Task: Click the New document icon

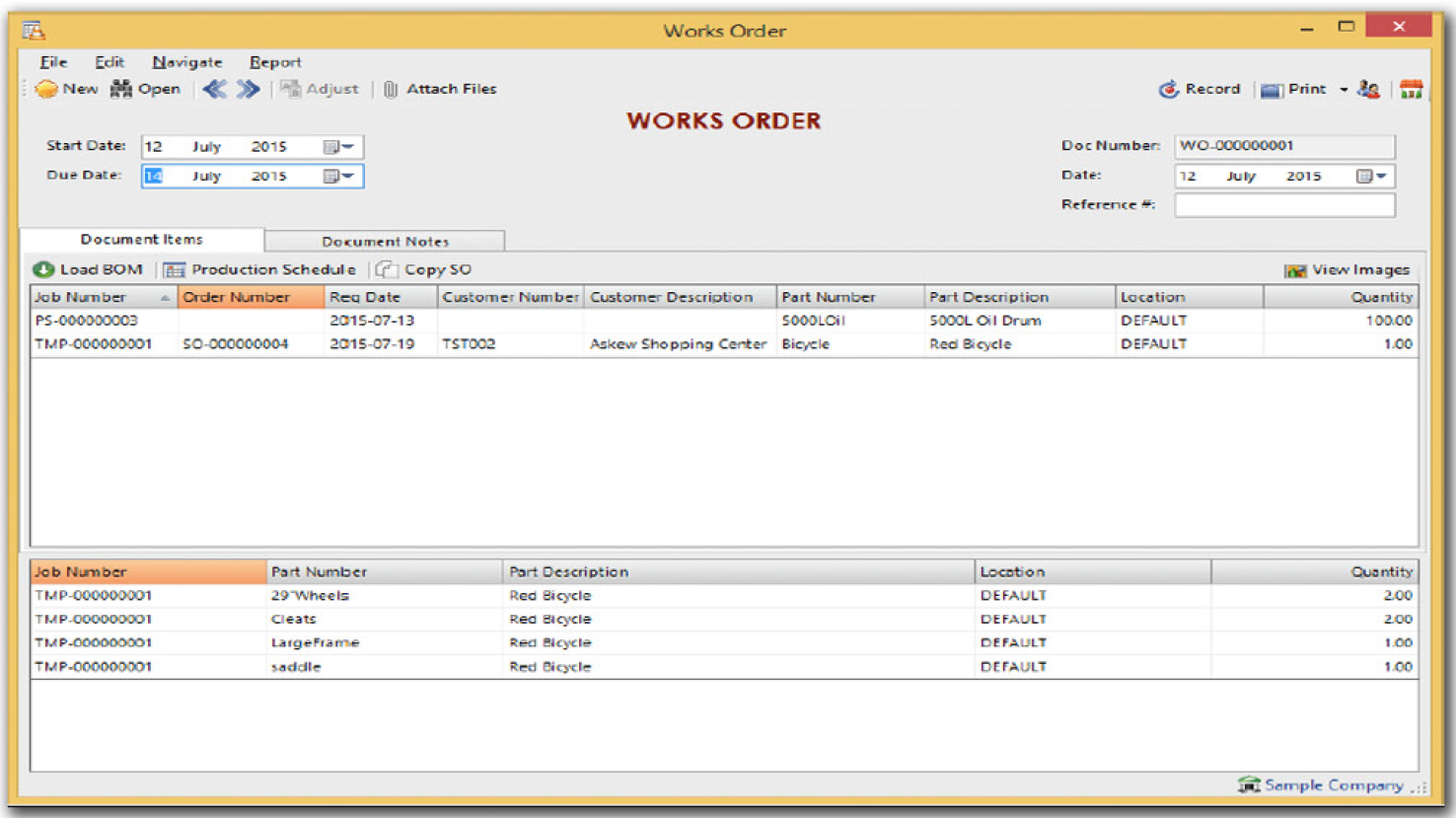Action: click(46, 89)
